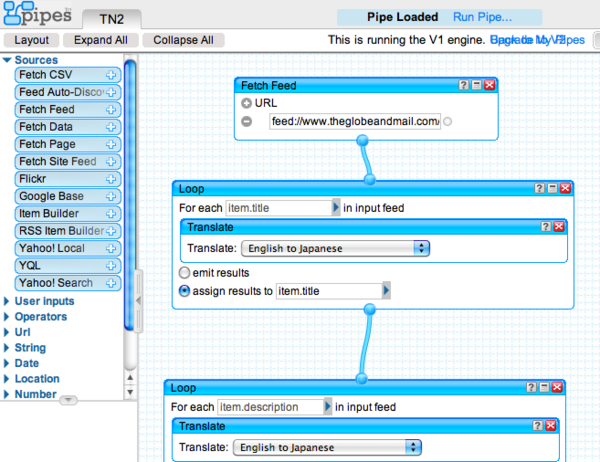Image resolution: width=600 pixels, height=462 pixels.
Task: Expand the Location category
Action: (x=7, y=379)
